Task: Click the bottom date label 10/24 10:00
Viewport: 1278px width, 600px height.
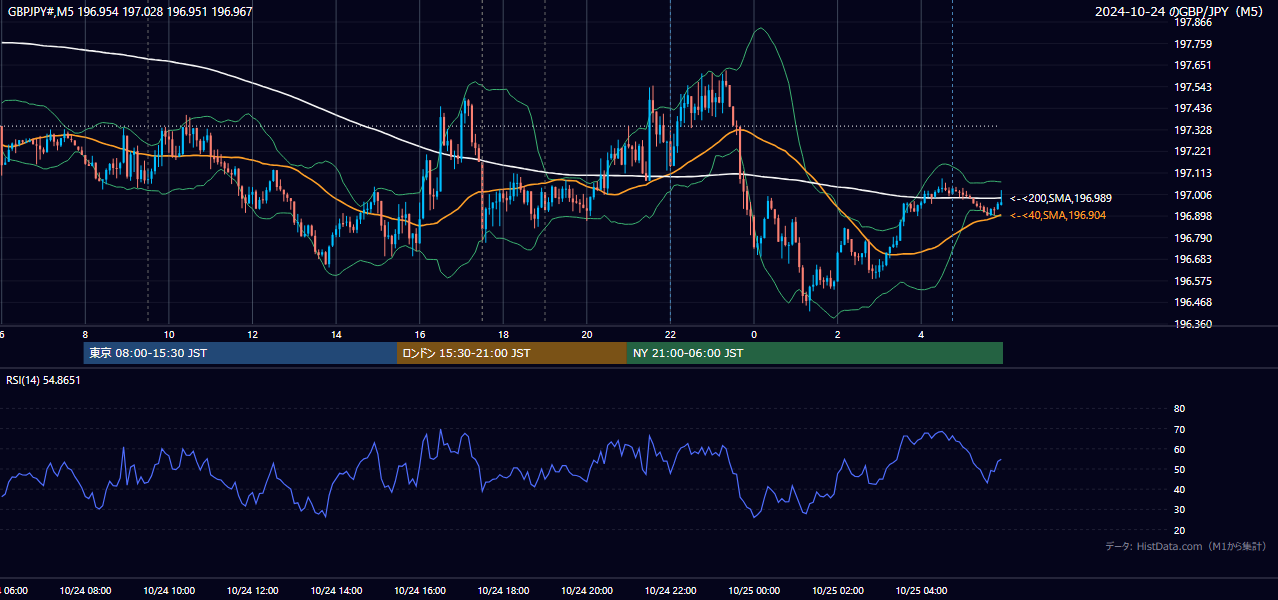Action: (x=169, y=591)
